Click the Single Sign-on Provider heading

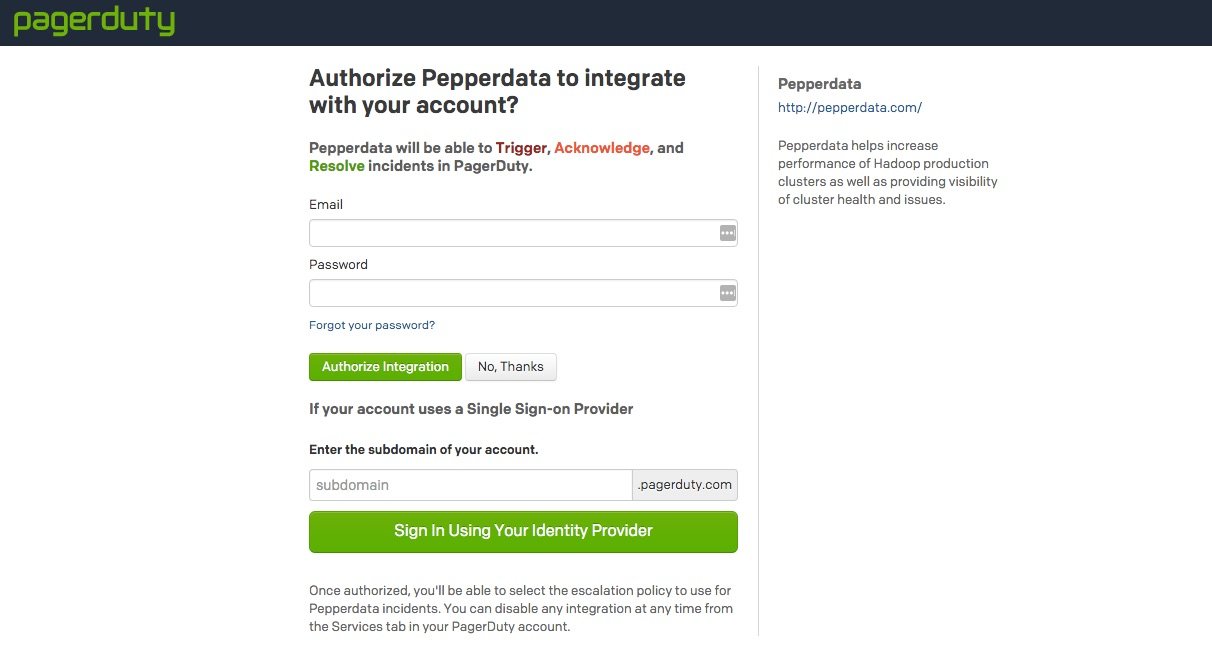471,408
